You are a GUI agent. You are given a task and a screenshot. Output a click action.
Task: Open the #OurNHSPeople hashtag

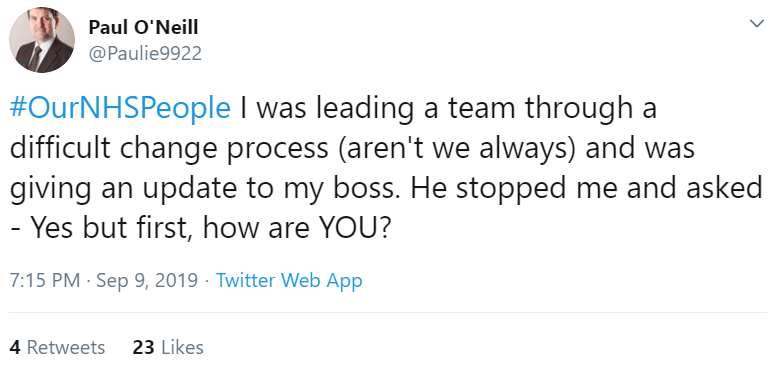(x=120, y=109)
